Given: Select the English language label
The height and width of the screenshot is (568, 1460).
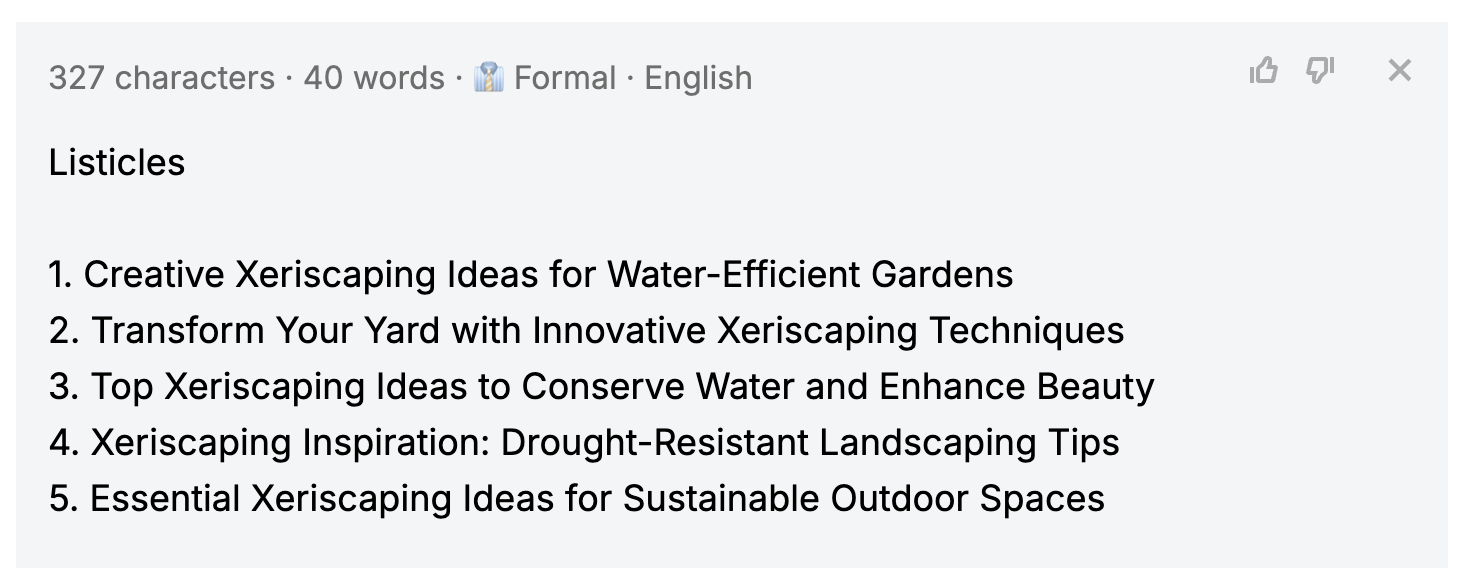Looking at the screenshot, I should tap(698, 77).
